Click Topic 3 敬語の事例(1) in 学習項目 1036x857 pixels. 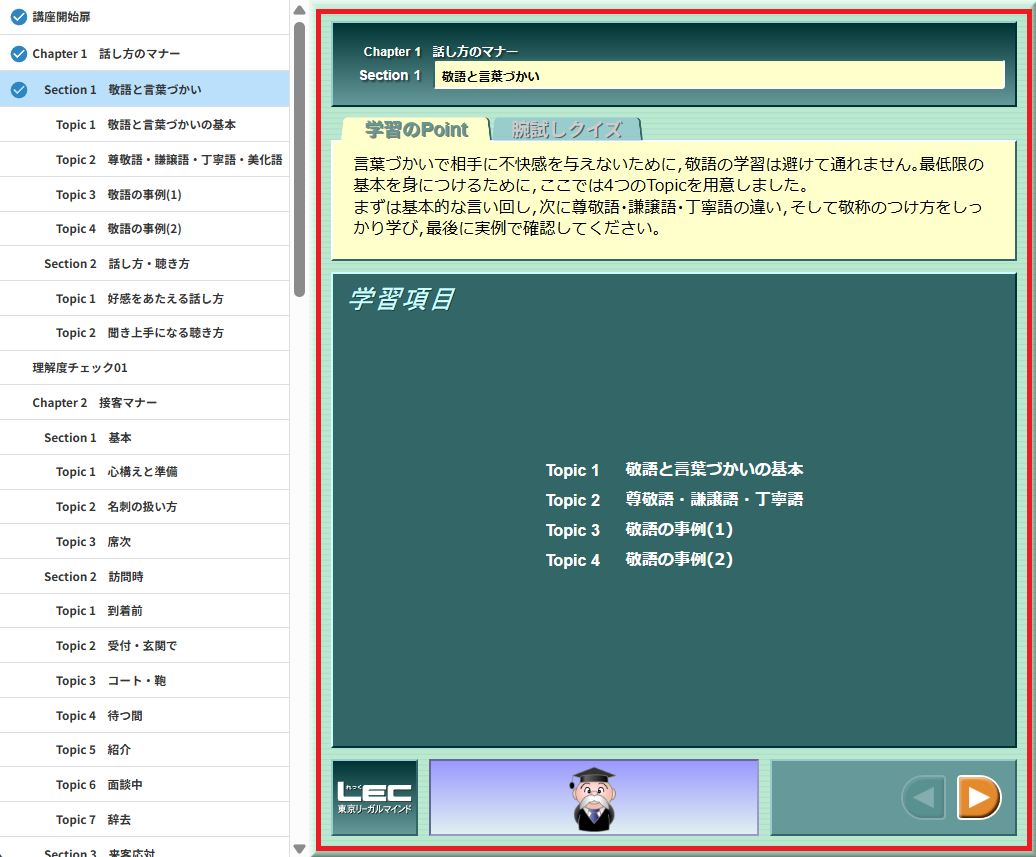click(639, 530)
